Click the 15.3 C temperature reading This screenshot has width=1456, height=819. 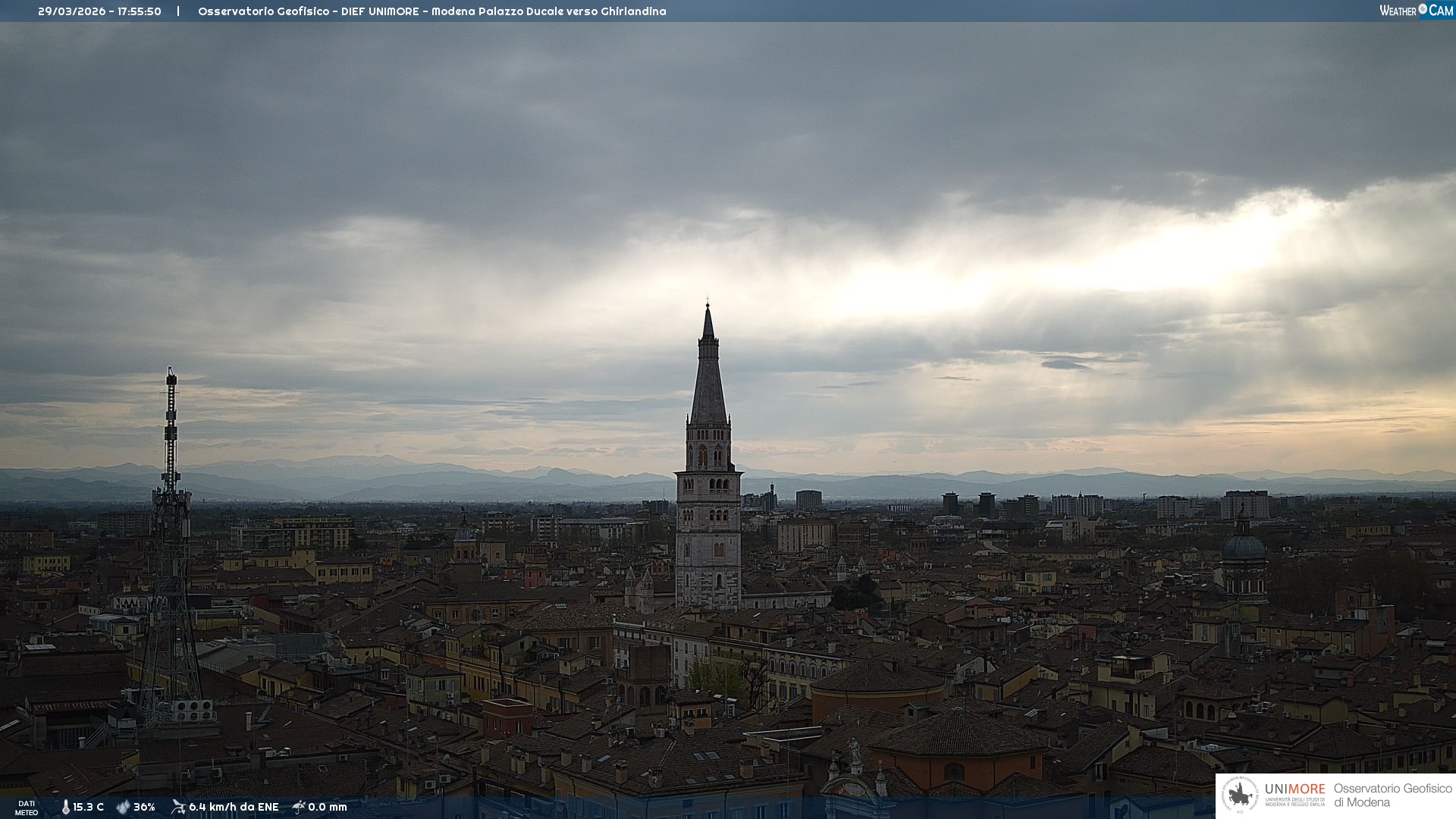coord(89,808)
